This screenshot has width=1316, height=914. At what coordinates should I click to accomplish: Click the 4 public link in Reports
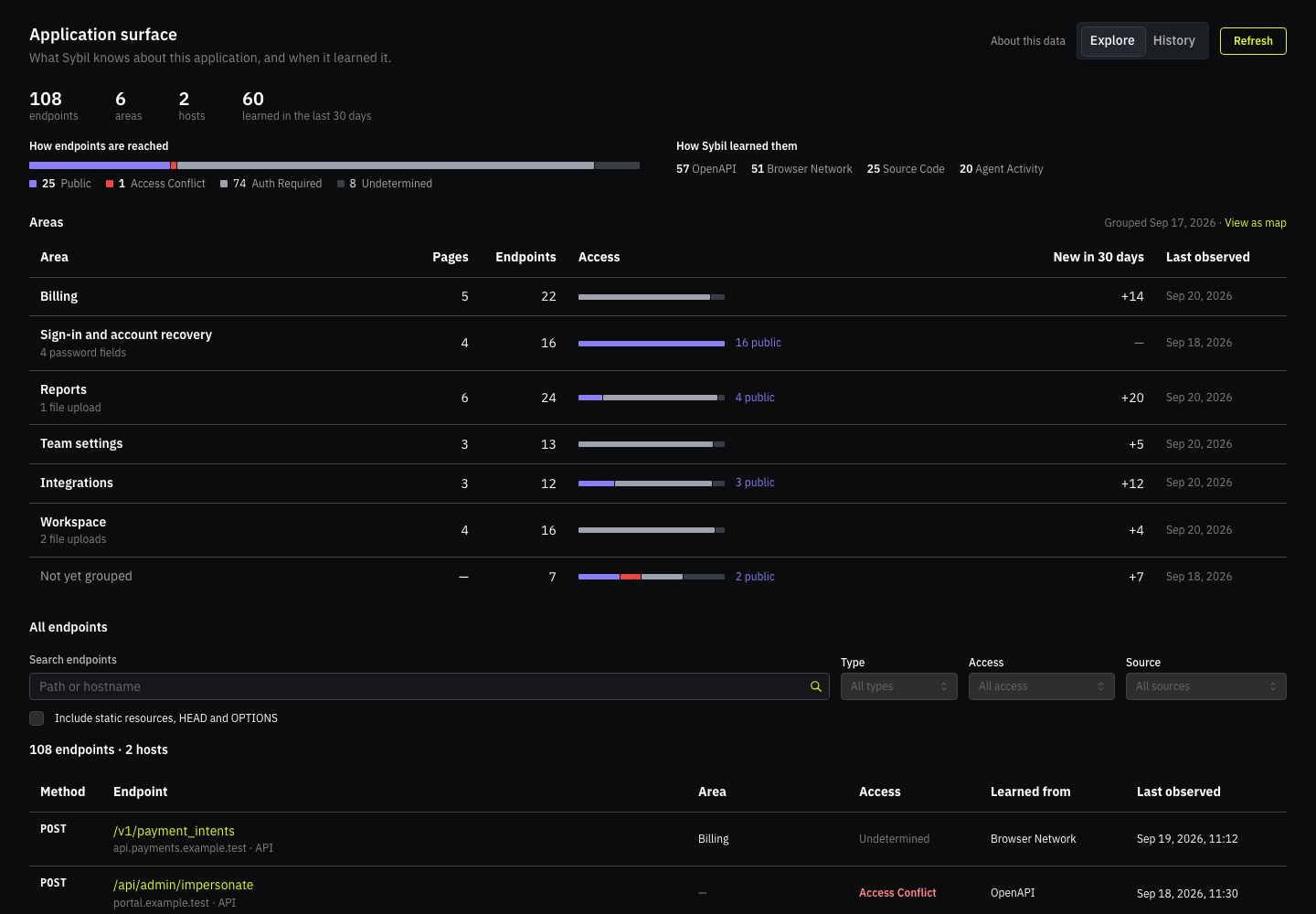(x=755, y=398)
